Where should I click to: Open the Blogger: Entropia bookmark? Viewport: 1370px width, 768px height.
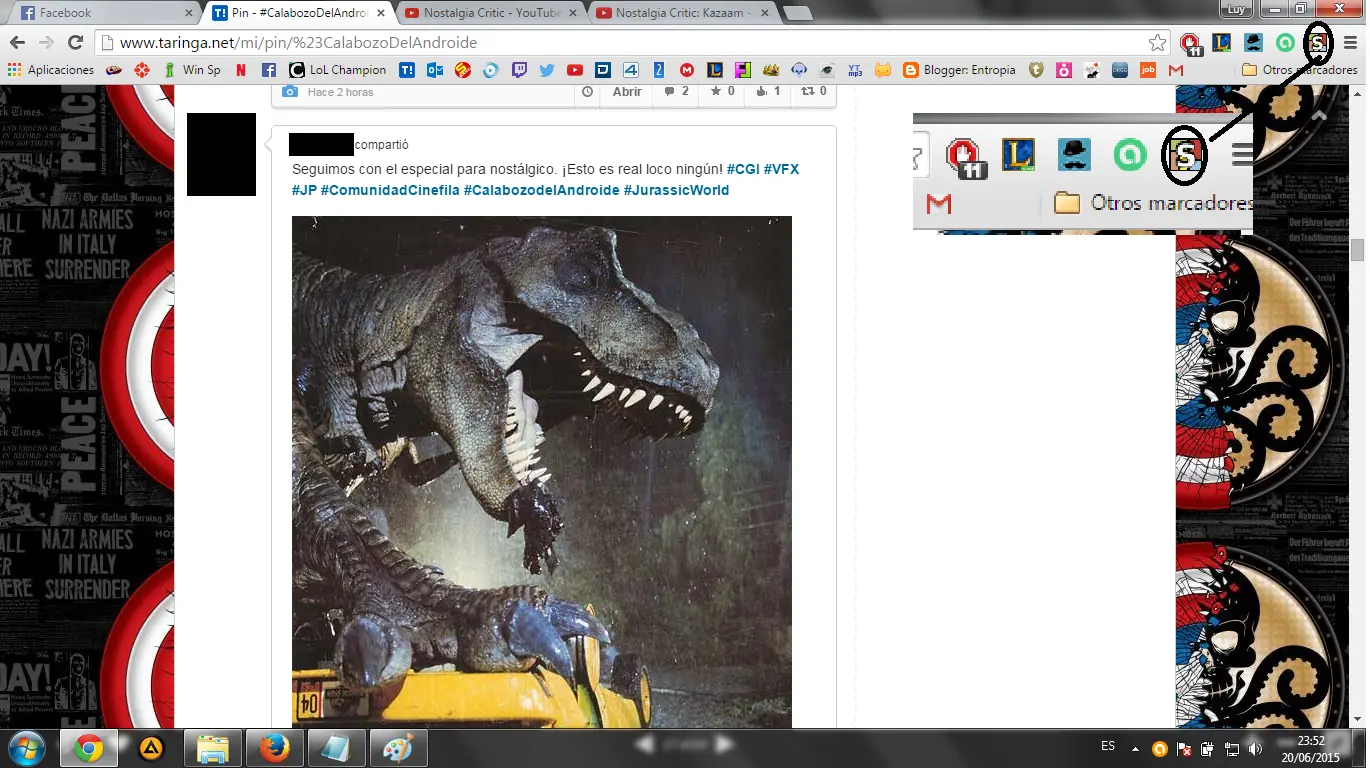[959, 70]
